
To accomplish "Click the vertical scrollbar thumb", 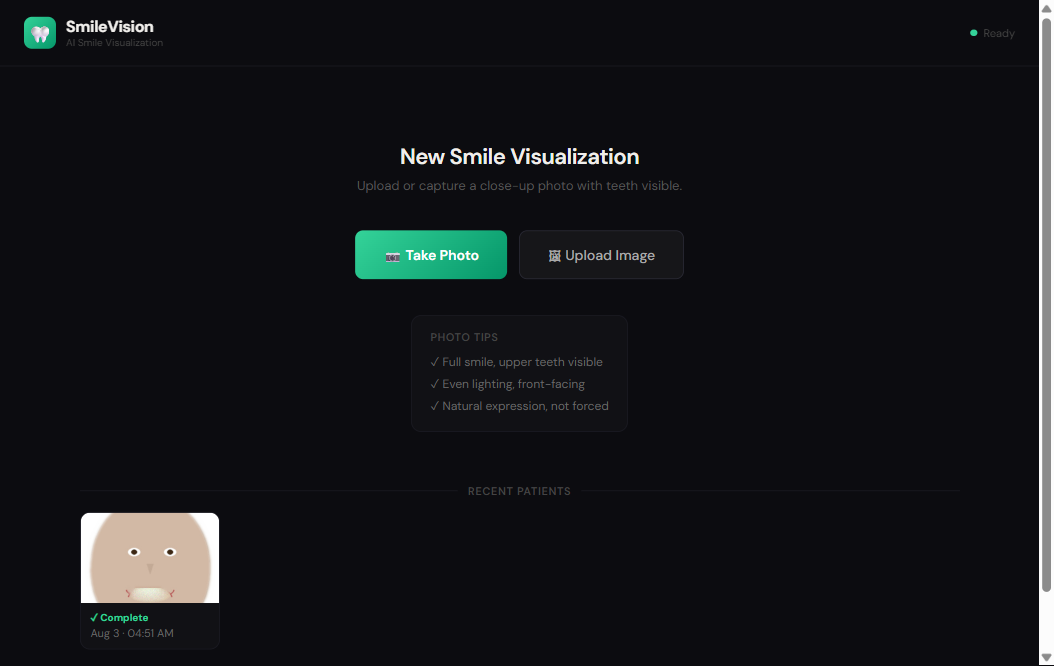I will pos(1046,305).
